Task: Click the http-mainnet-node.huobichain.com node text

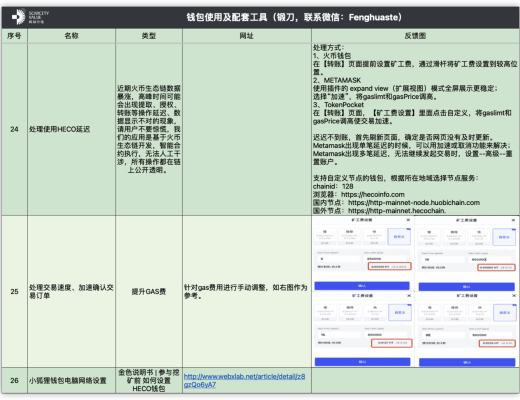Action: (414, 203)
